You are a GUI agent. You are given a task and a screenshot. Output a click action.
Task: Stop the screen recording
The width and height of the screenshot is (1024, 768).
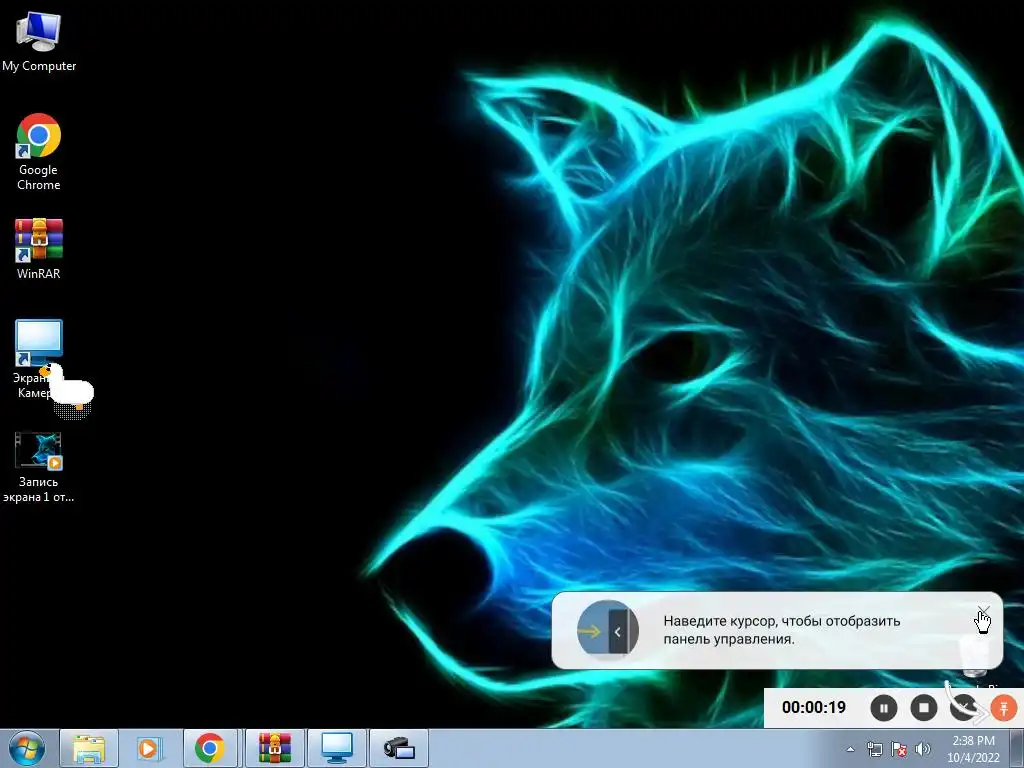point(923,708)
